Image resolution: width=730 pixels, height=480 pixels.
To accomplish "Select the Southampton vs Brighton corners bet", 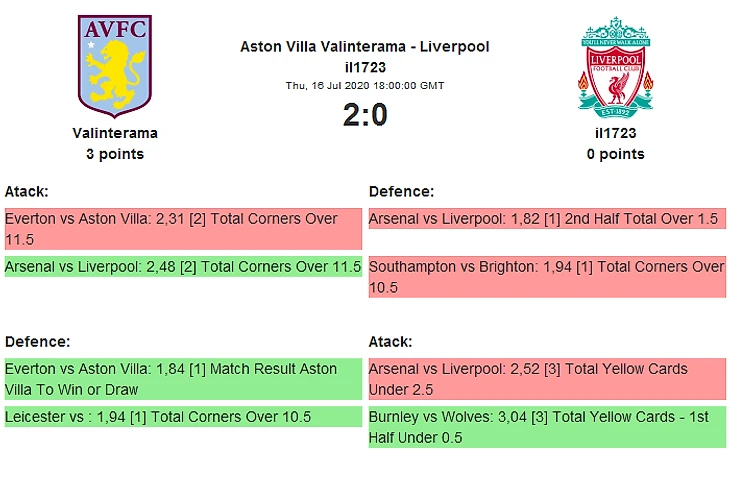I will [x=547, y=277].
